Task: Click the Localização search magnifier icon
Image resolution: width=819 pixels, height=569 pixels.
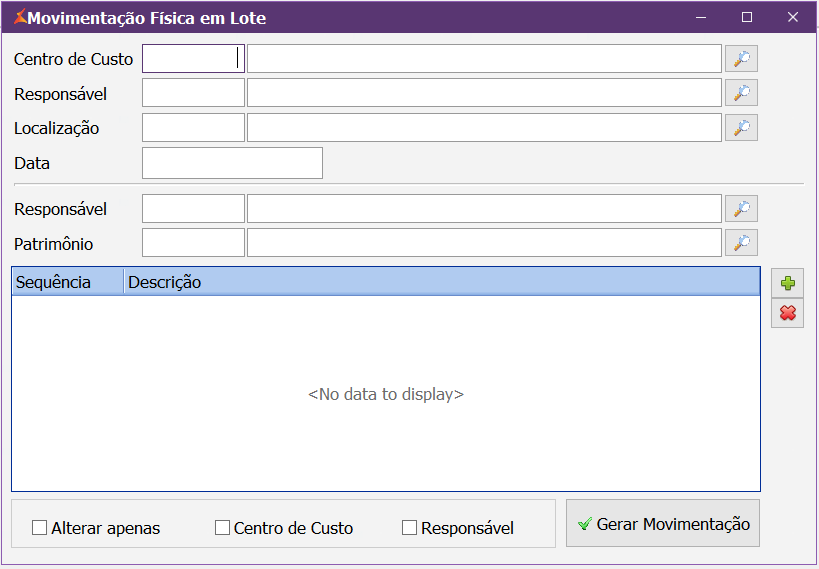Action: tap(741, 128)
